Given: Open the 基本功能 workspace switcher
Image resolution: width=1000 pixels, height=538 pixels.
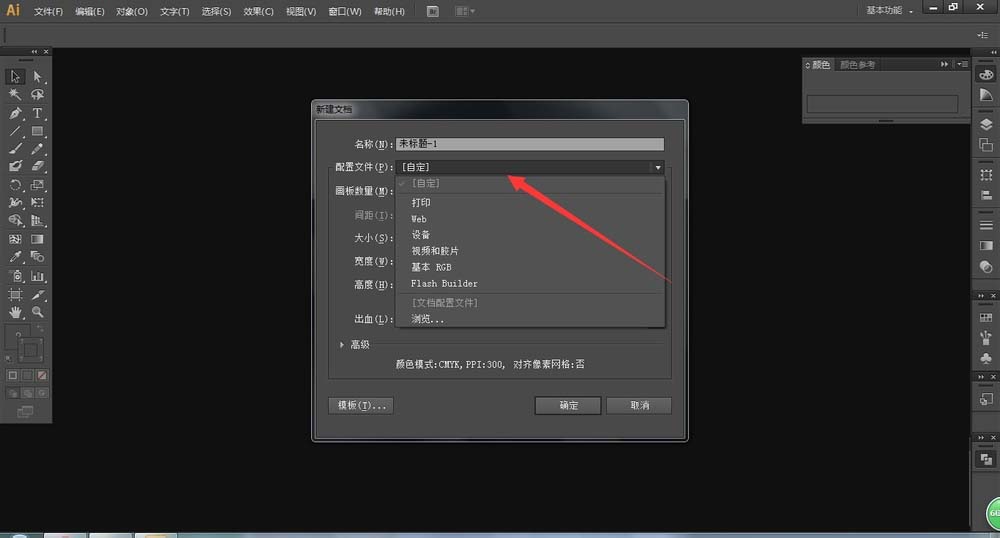Looking at the screenshot, I should click(x=889, y=11).
